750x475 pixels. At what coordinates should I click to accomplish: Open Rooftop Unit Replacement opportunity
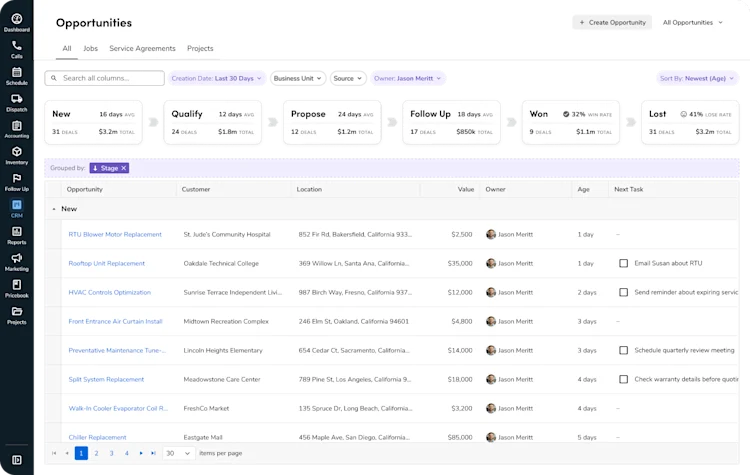point(106,264)
